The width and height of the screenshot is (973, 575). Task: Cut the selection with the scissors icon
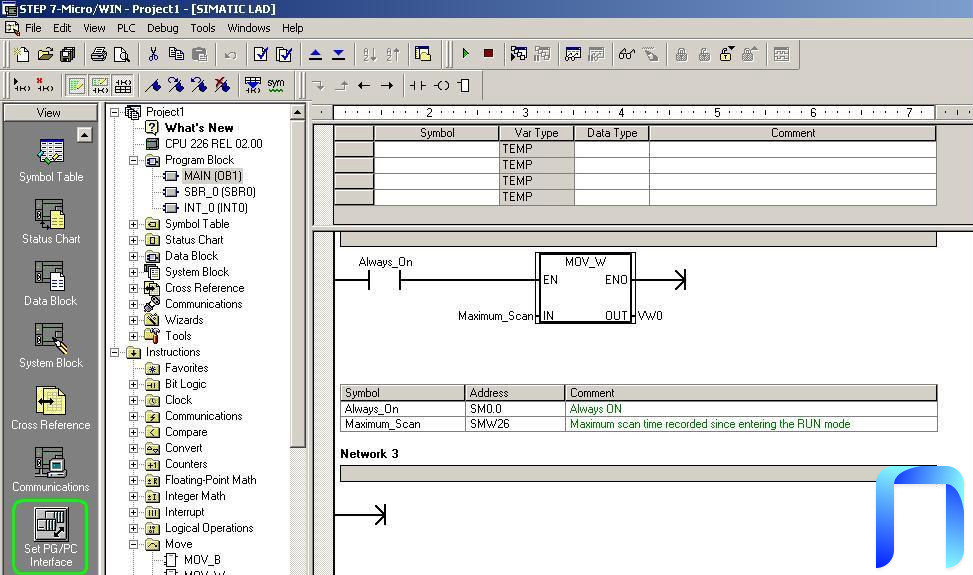point(153,55)
